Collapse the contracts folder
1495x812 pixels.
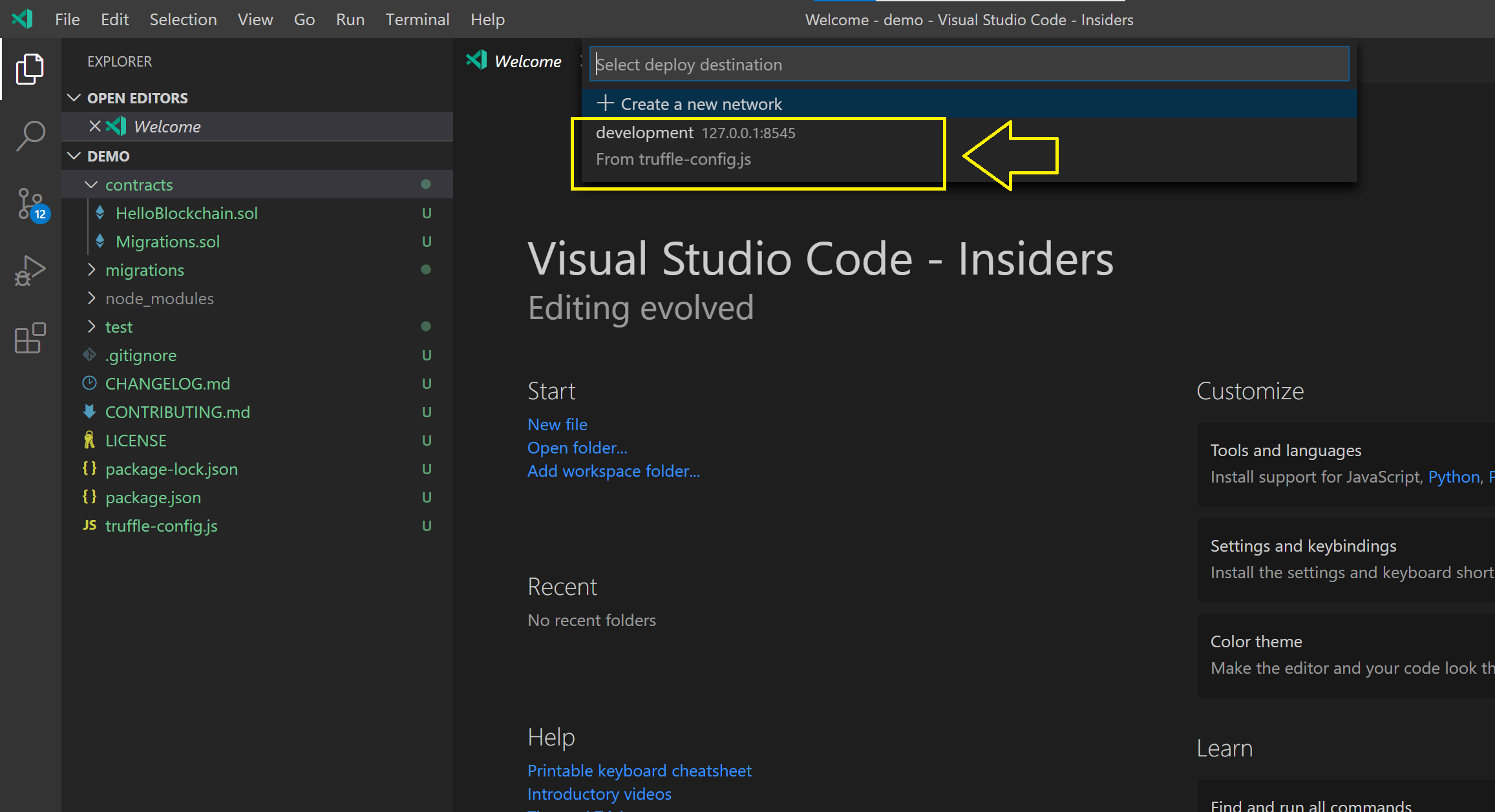point(91,185)
